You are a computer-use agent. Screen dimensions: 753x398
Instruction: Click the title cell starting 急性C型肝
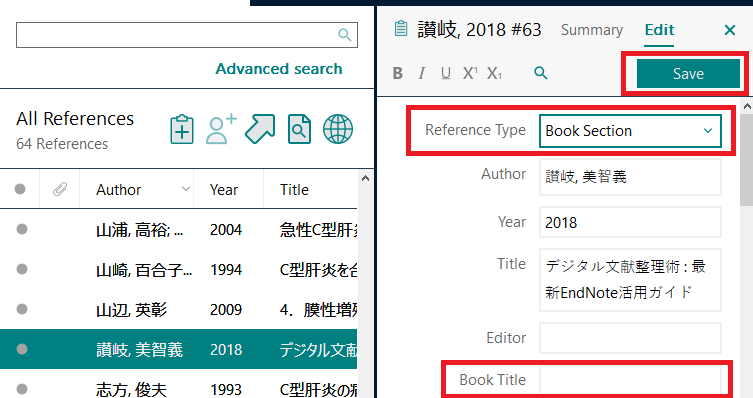coord(318,230)
